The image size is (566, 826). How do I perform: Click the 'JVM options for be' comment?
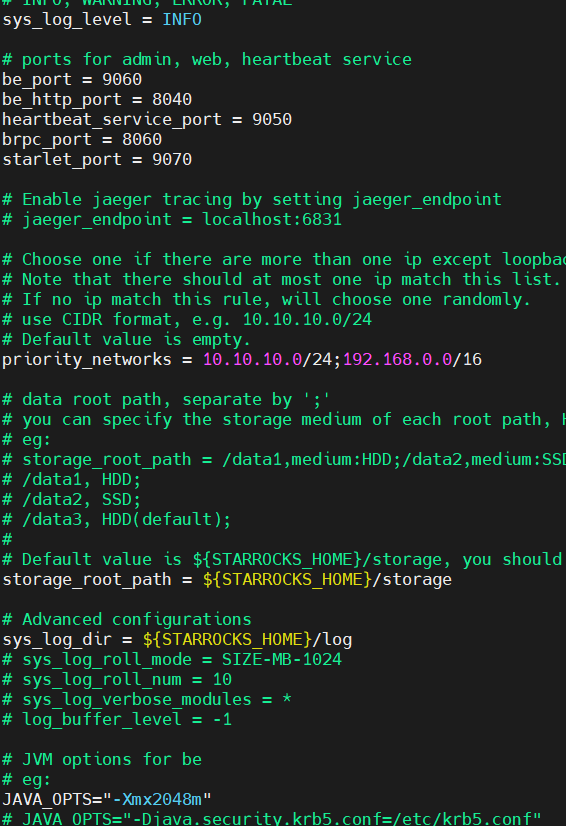click(x=102, y=760)
